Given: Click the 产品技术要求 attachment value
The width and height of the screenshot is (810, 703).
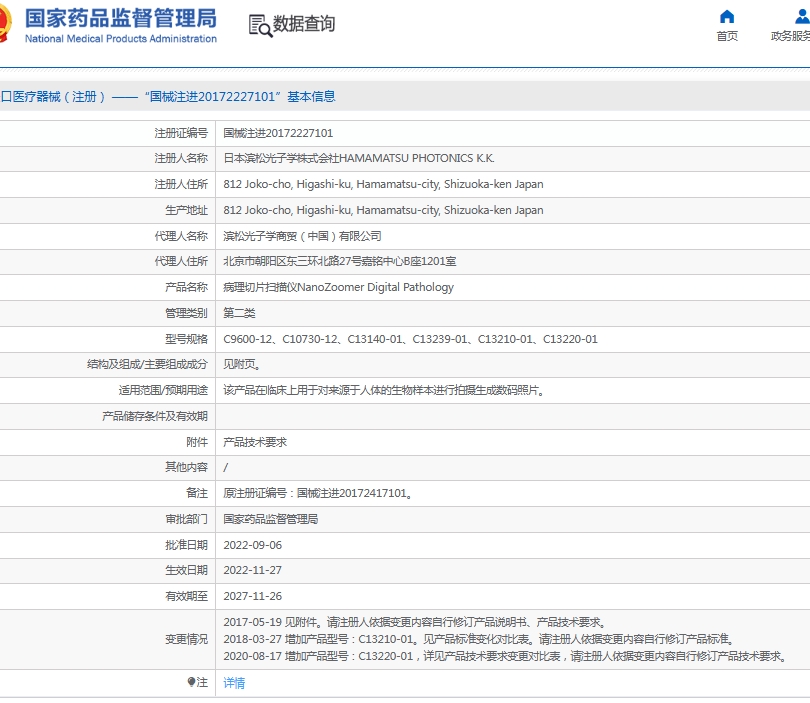Looking at the screenshot, I should (x=255, y=442).
